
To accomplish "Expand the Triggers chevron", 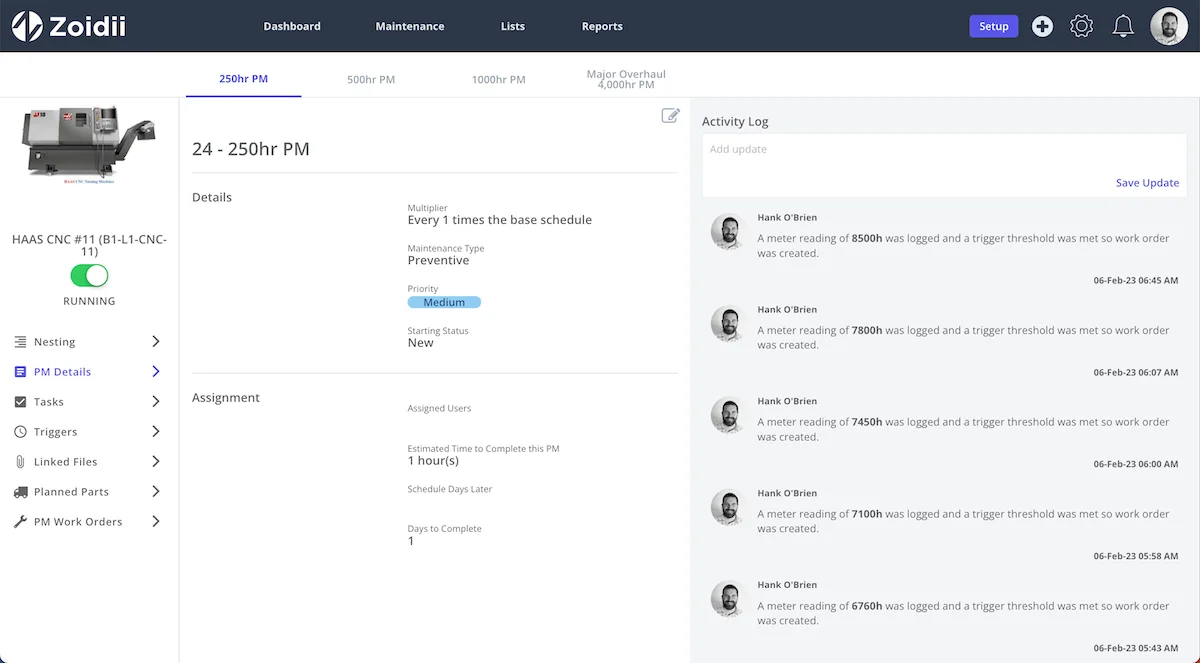I will coord(156,432).
